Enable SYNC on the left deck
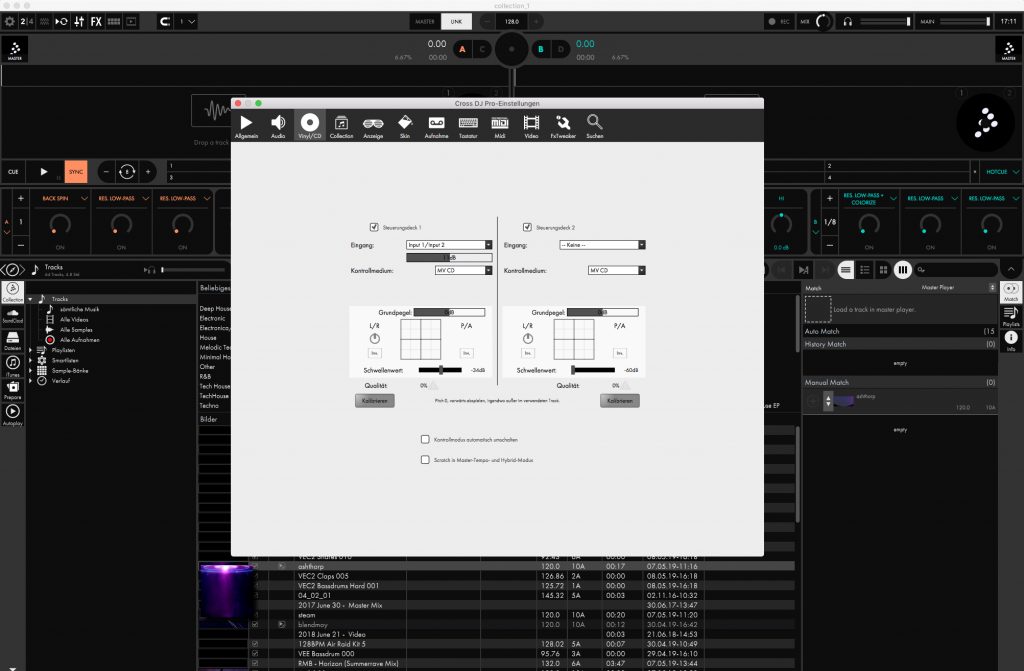Image resolution: width=1024 pixels, height=671 pixels. point(75,171)
